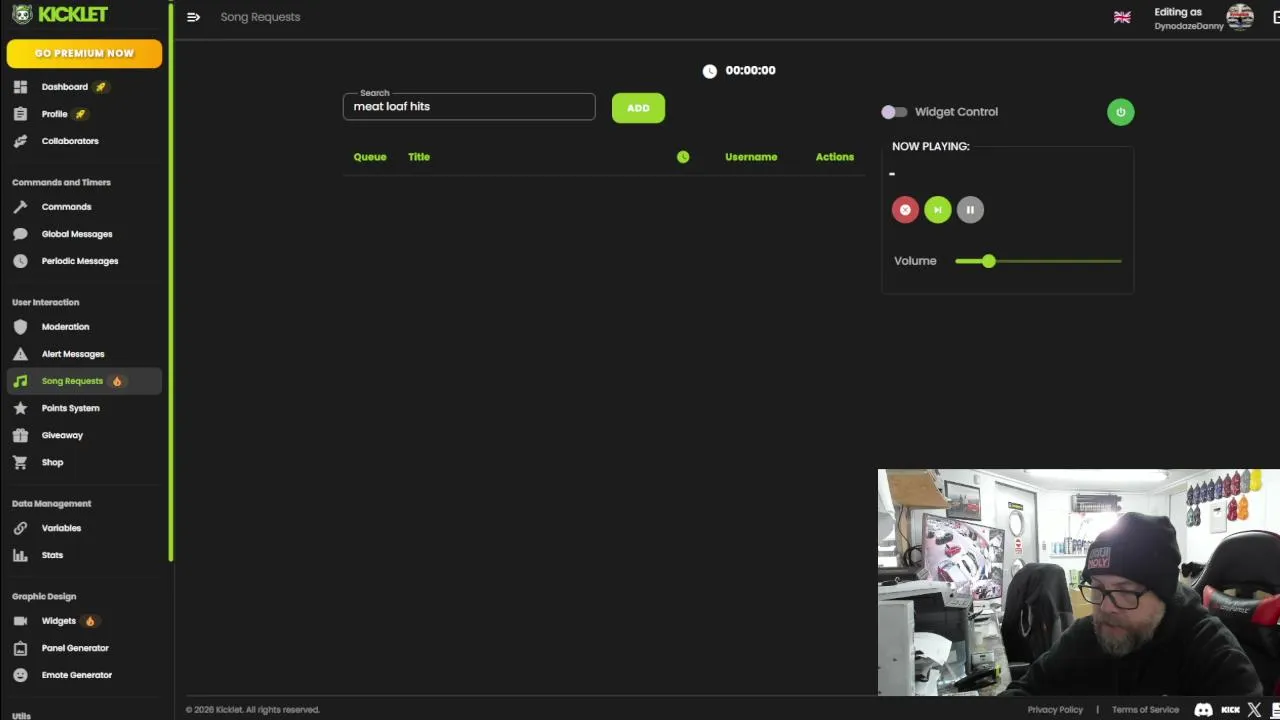
Task: Open the Discord footer icon
Action: pos(1204,710)
